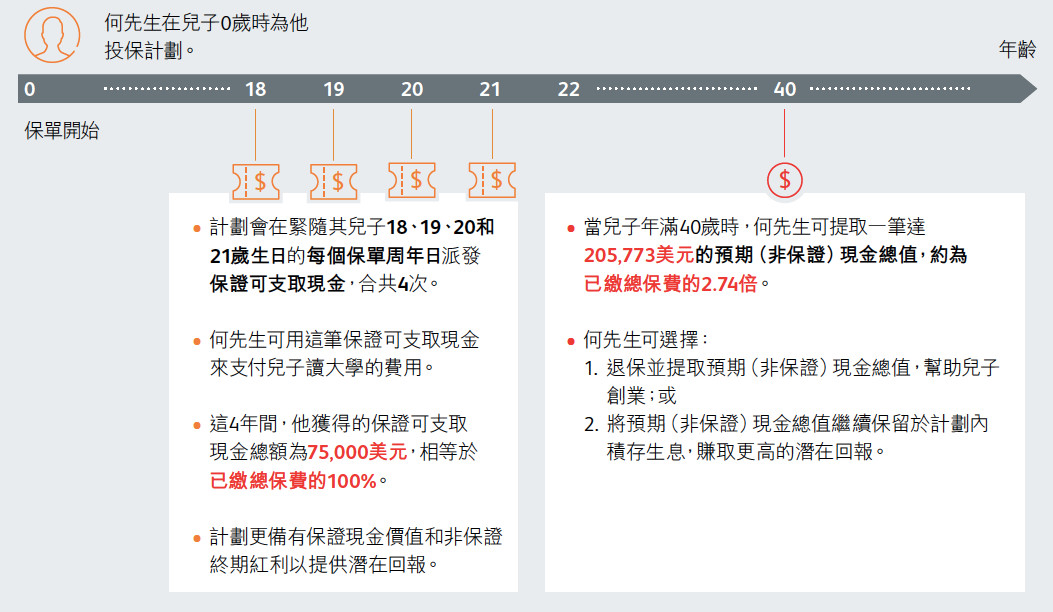Click the 年齡 label above the timeline
1053x612 pixels.
[1017, 49]
